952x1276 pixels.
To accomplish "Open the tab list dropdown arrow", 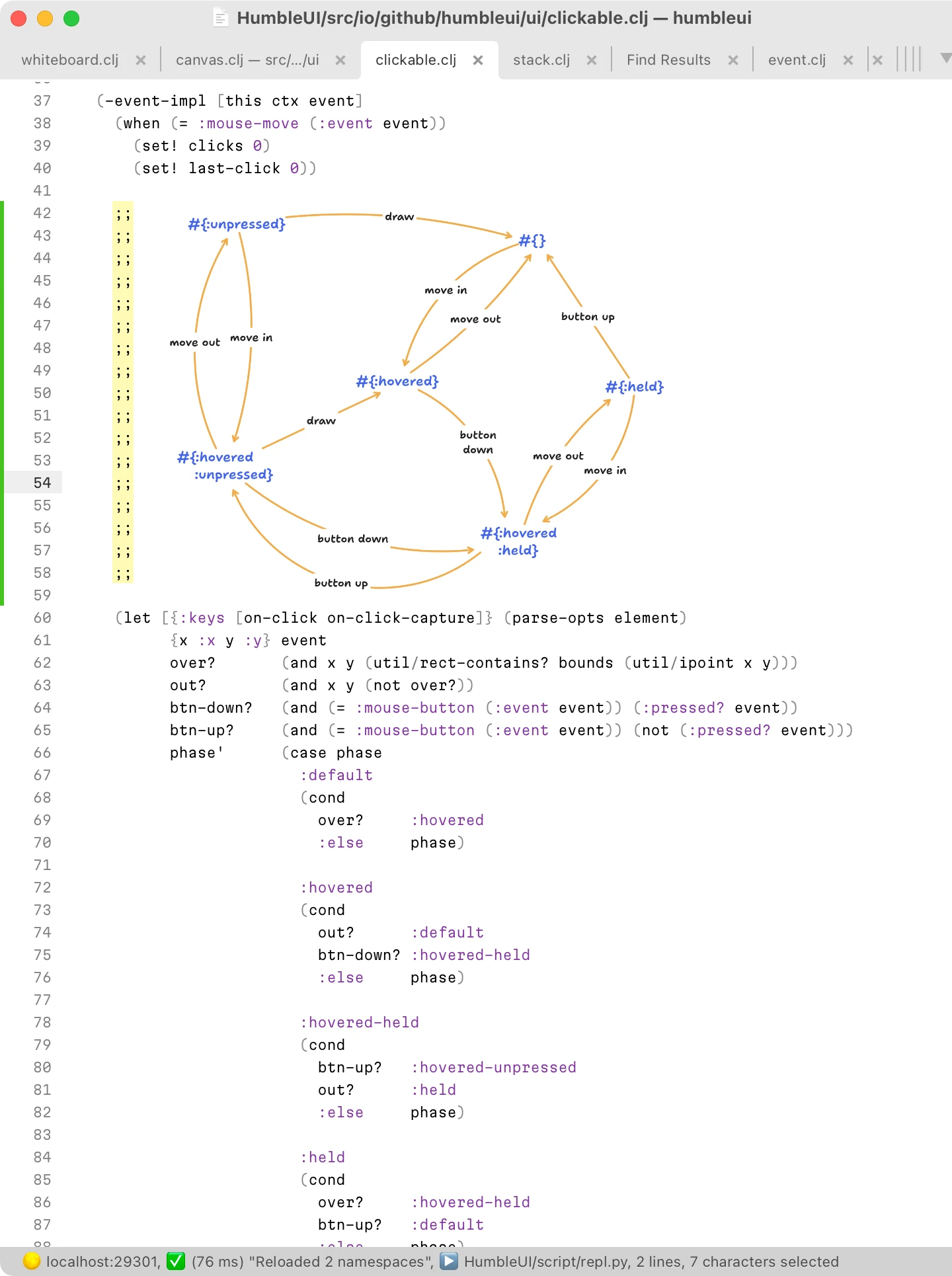I will coord(945,59).
